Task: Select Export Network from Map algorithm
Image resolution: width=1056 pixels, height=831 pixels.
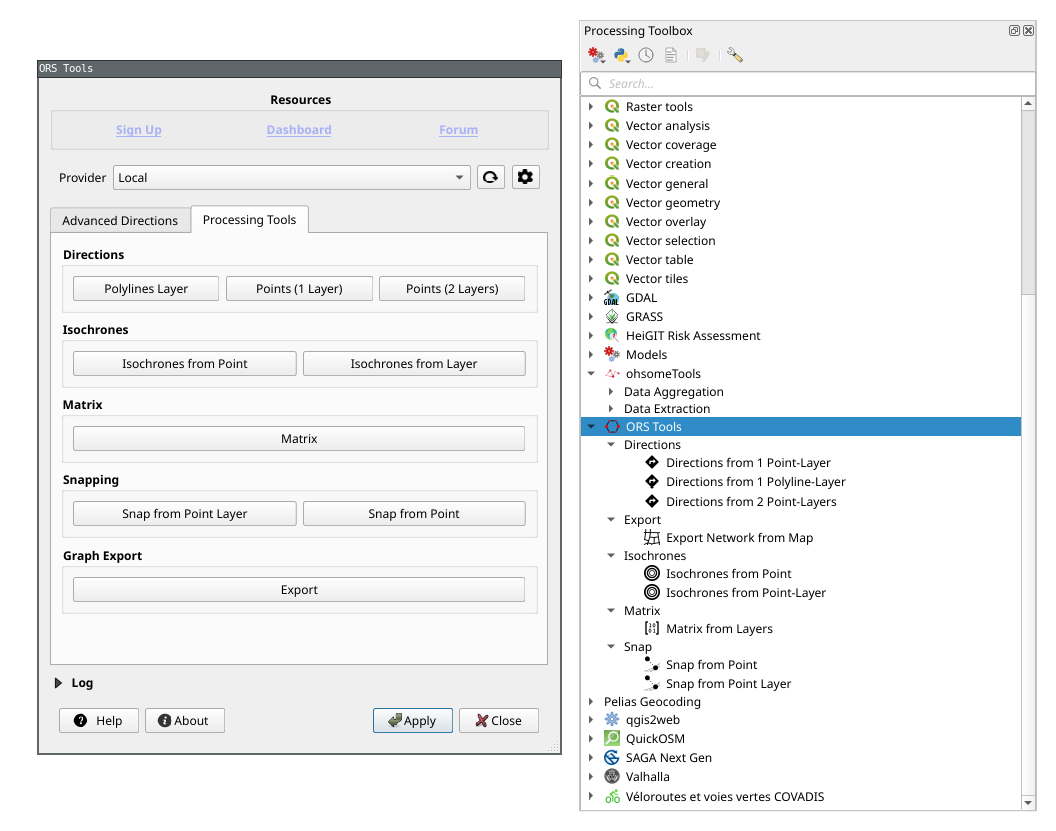Action: pyautogui.click(x=739, y=538)
